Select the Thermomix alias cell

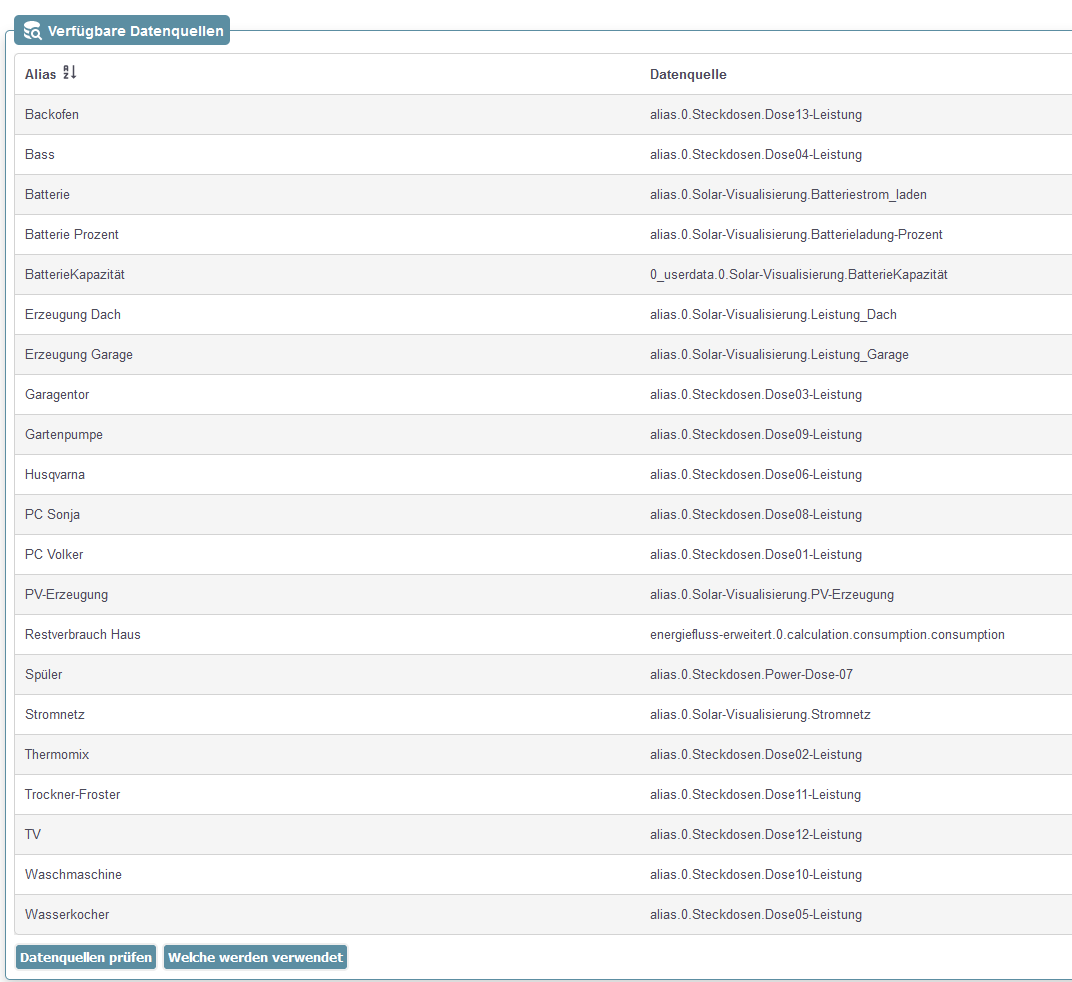[x=57, y=754]
